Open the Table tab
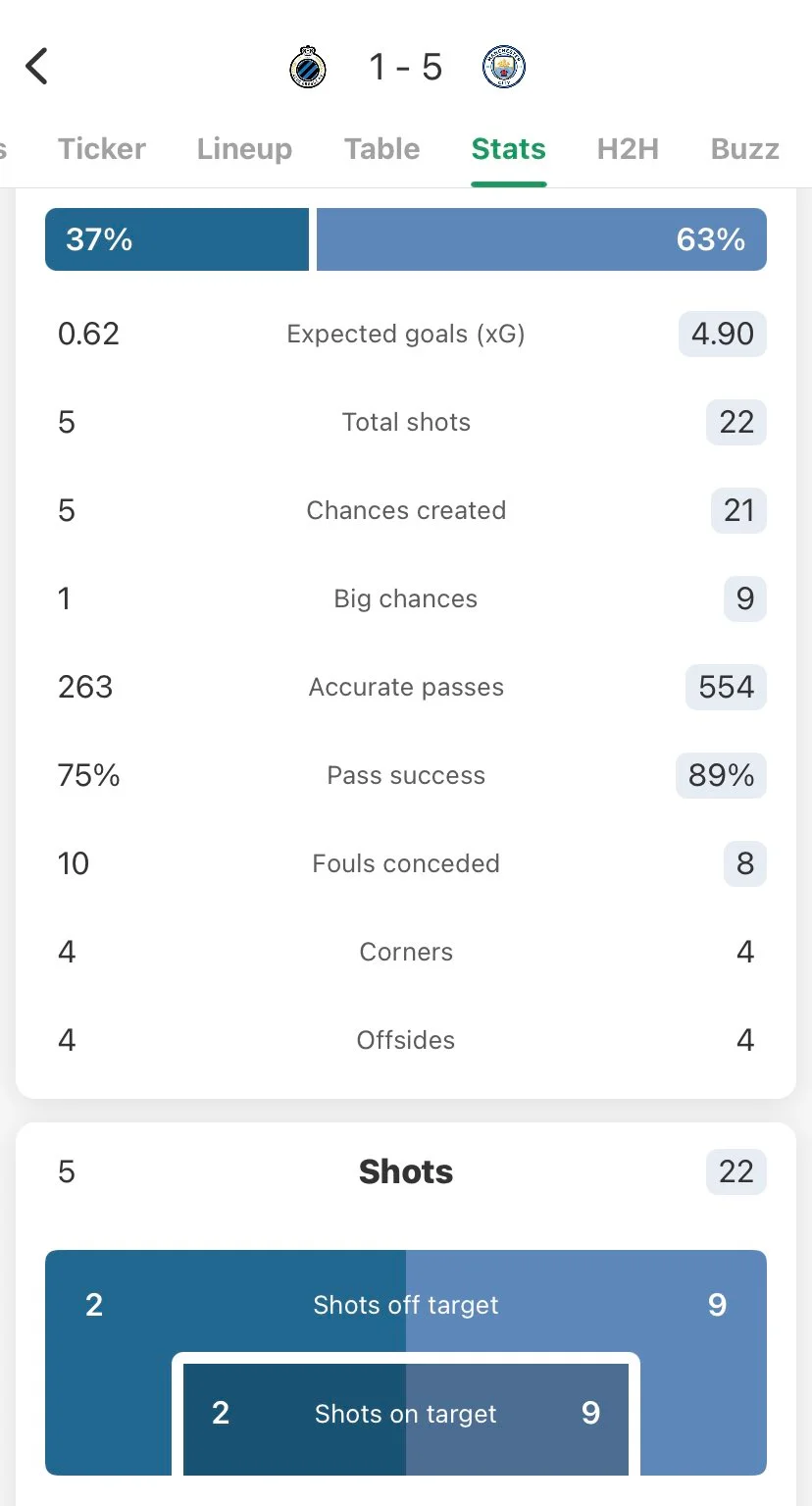 381,149
